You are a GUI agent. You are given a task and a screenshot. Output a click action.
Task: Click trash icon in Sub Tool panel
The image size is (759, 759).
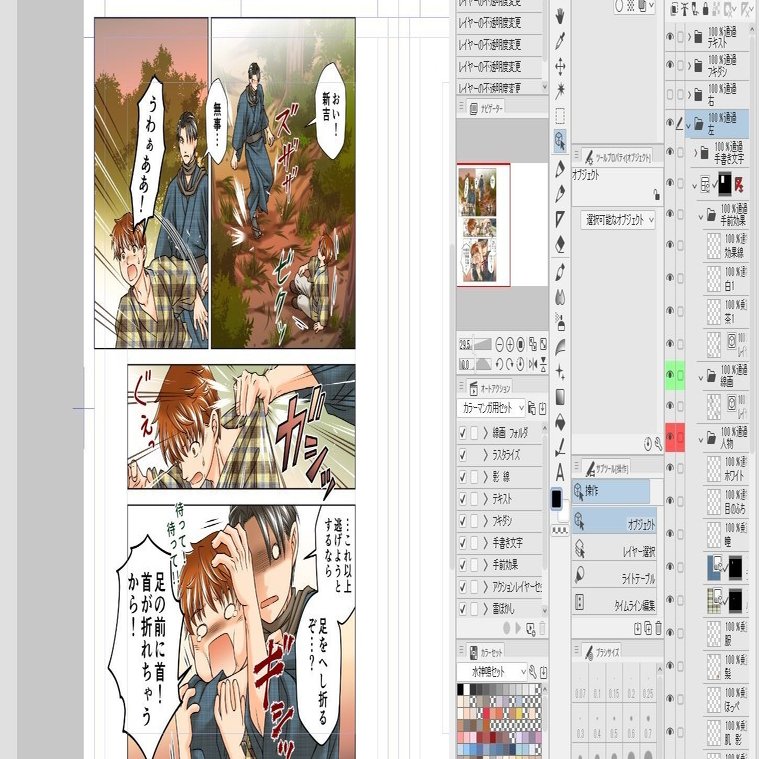pyautogui.click(x=658, y=628)
